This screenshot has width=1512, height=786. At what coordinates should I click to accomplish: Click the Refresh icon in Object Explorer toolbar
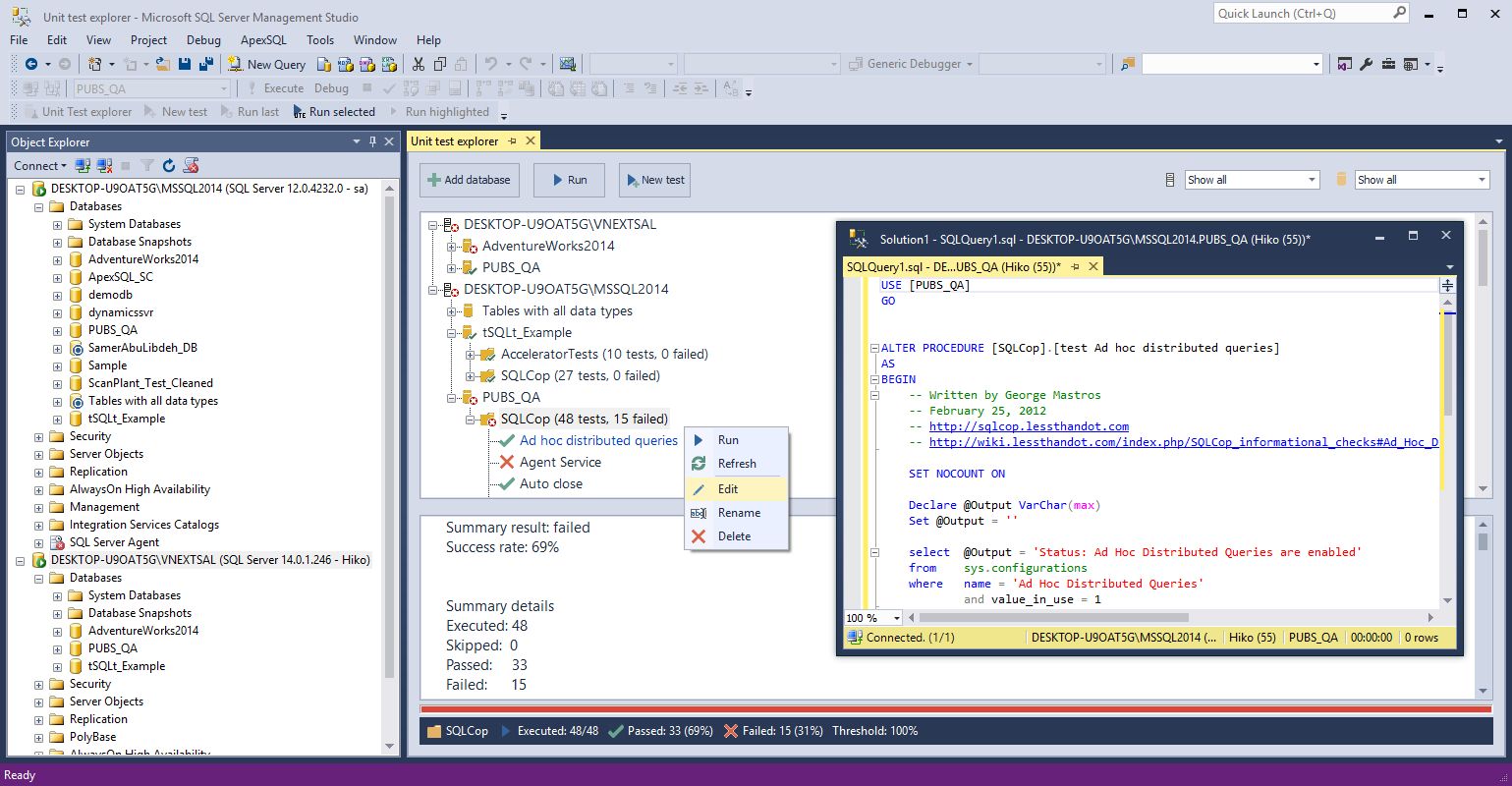coord(167,165)
